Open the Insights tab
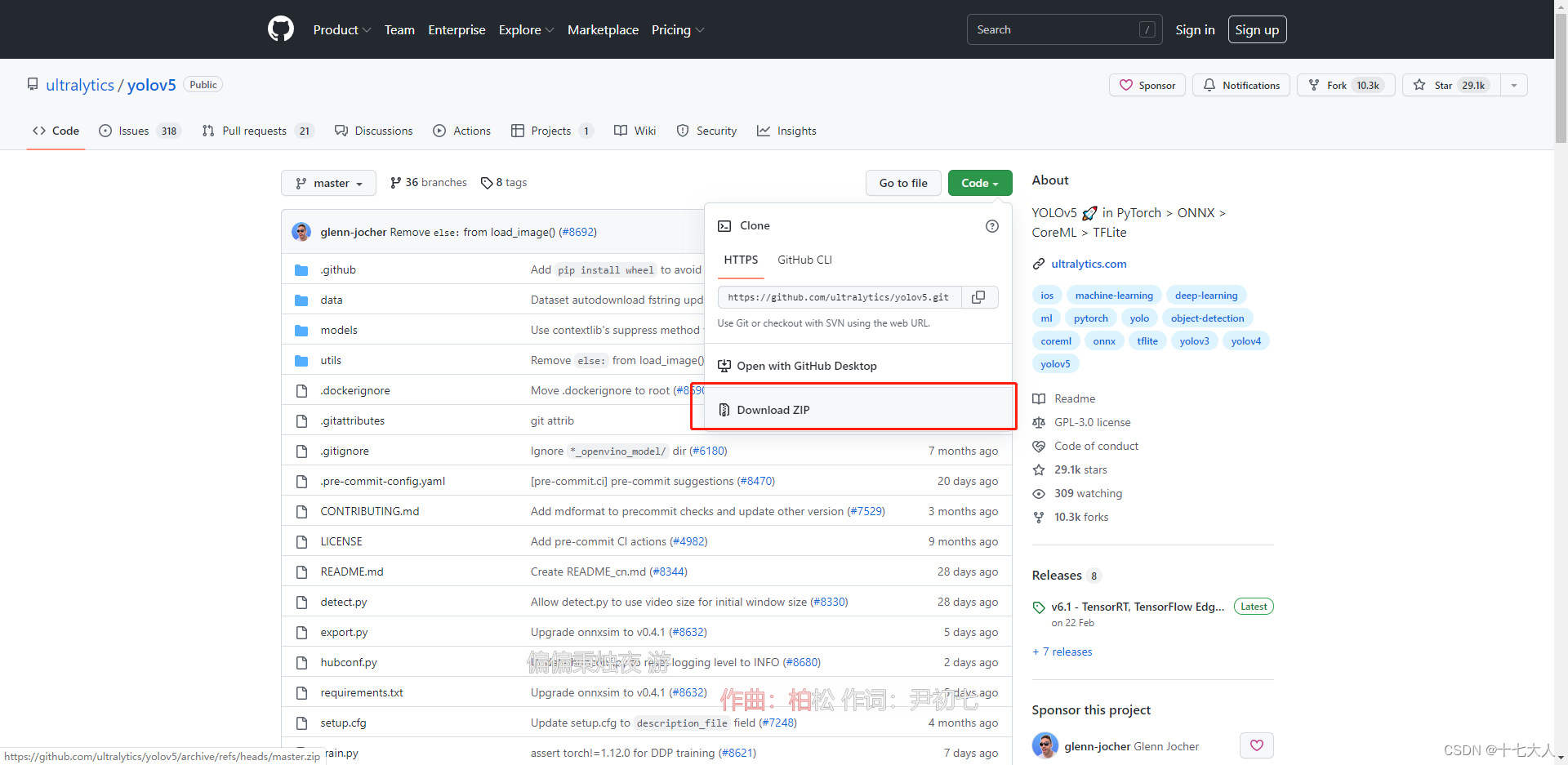1568x765 pixels. 786,131
